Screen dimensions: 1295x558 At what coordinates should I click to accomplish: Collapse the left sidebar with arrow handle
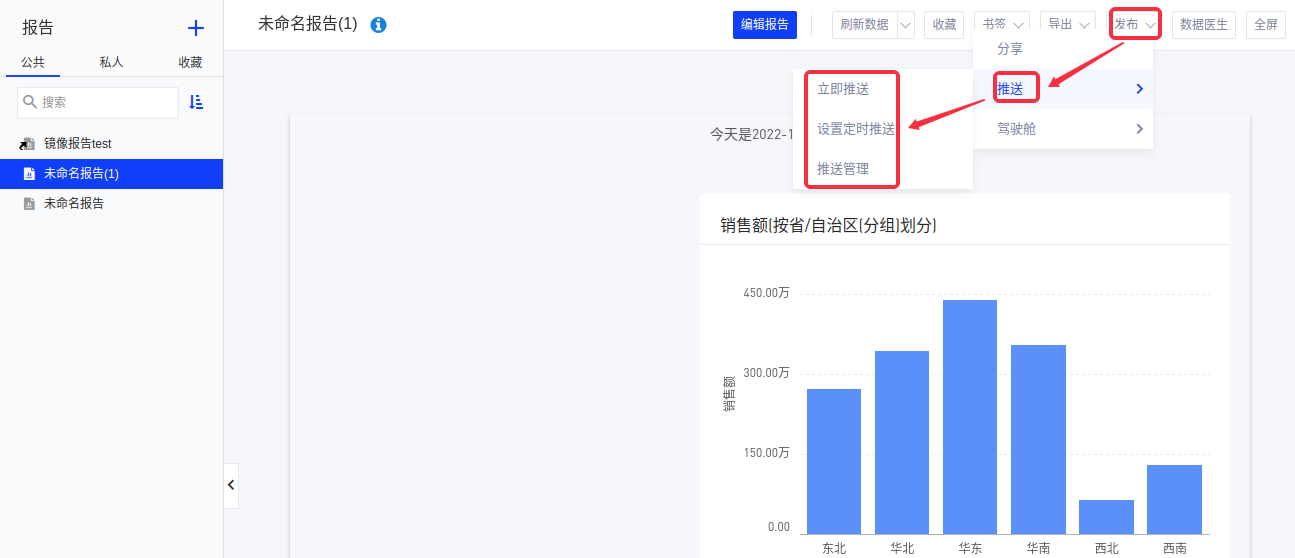231,485
